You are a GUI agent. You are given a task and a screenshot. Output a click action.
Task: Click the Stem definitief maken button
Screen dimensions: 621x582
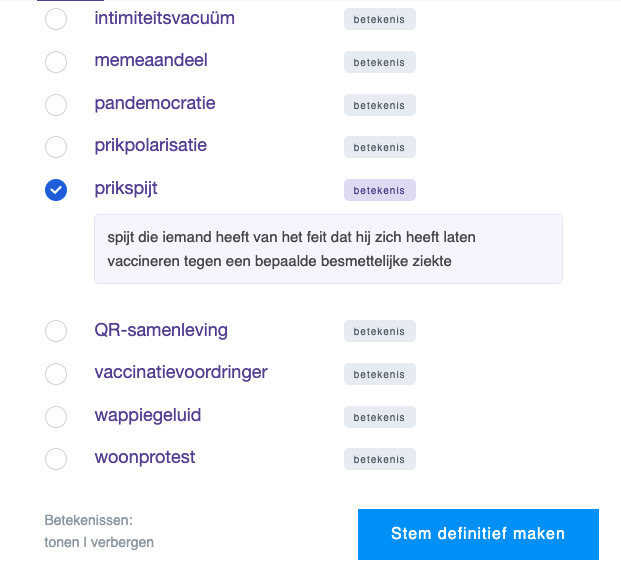(478, 534)
